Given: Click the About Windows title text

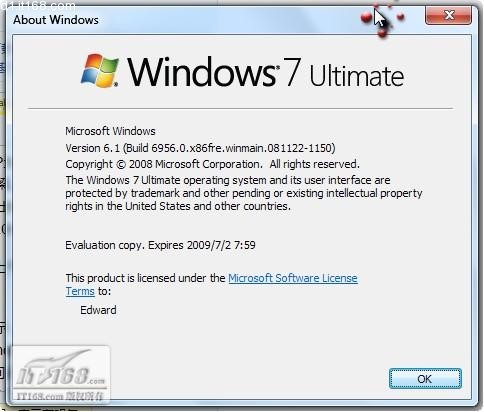Looking at the screenshot, I should (x=56, y=20).
